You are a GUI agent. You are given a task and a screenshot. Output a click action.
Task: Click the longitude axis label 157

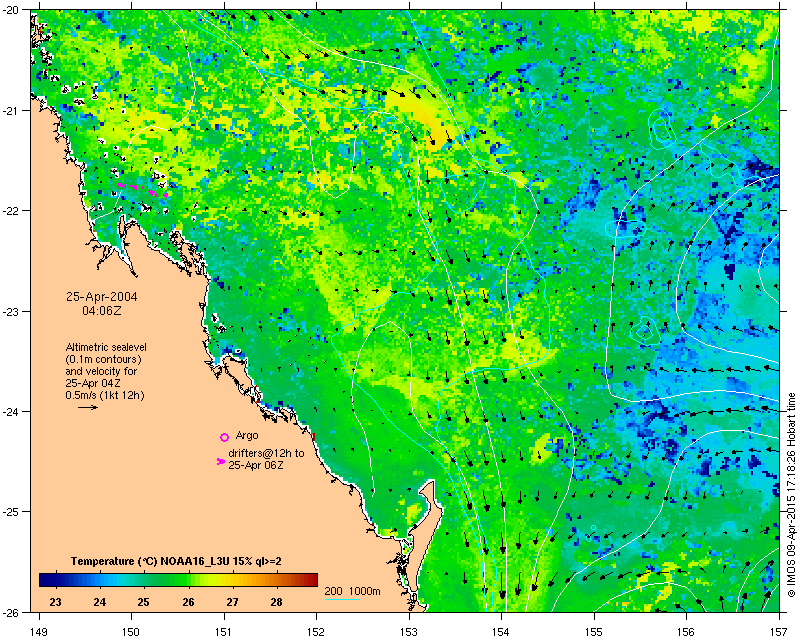coord(780,632)
